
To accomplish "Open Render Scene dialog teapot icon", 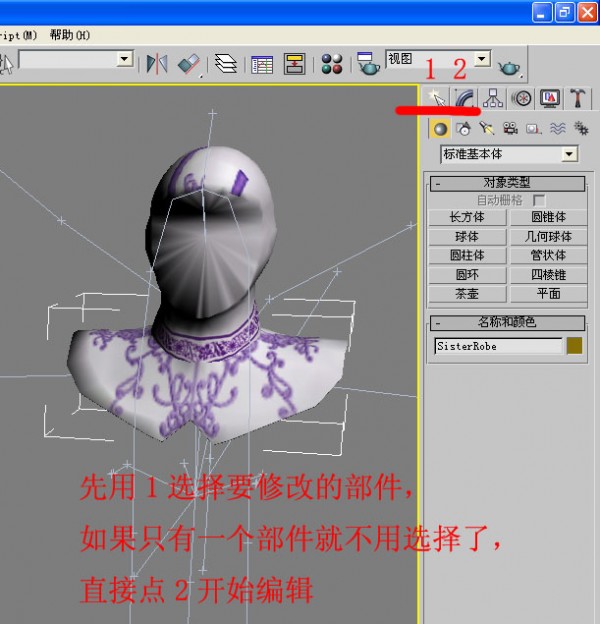I will coord(368,64).
